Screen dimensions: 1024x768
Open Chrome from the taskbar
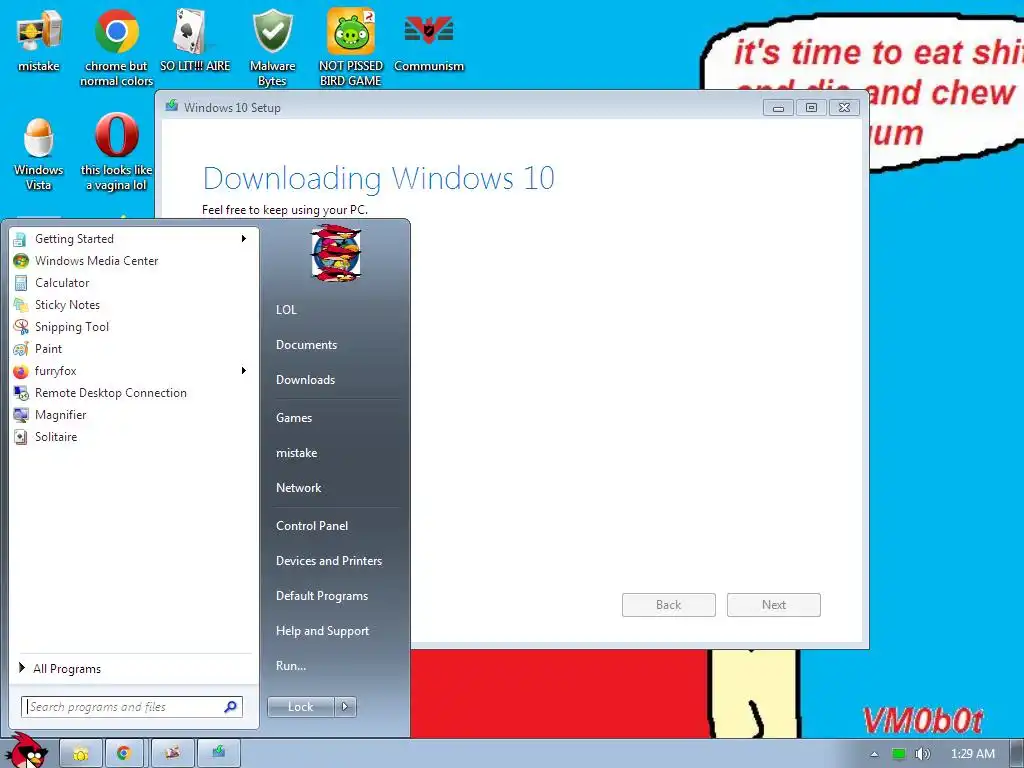point(124,754)
